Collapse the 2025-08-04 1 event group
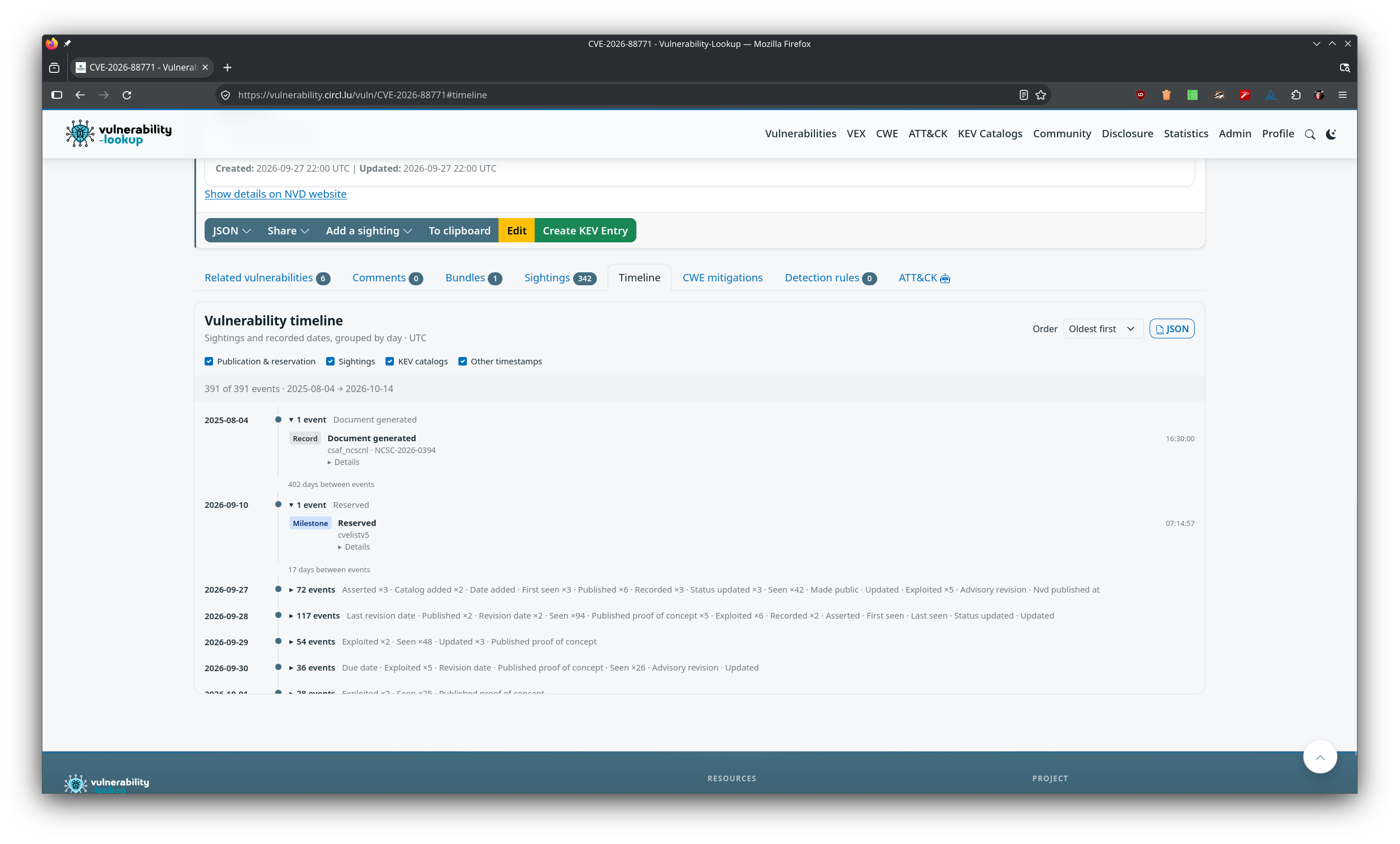 [x=307, y=420]
